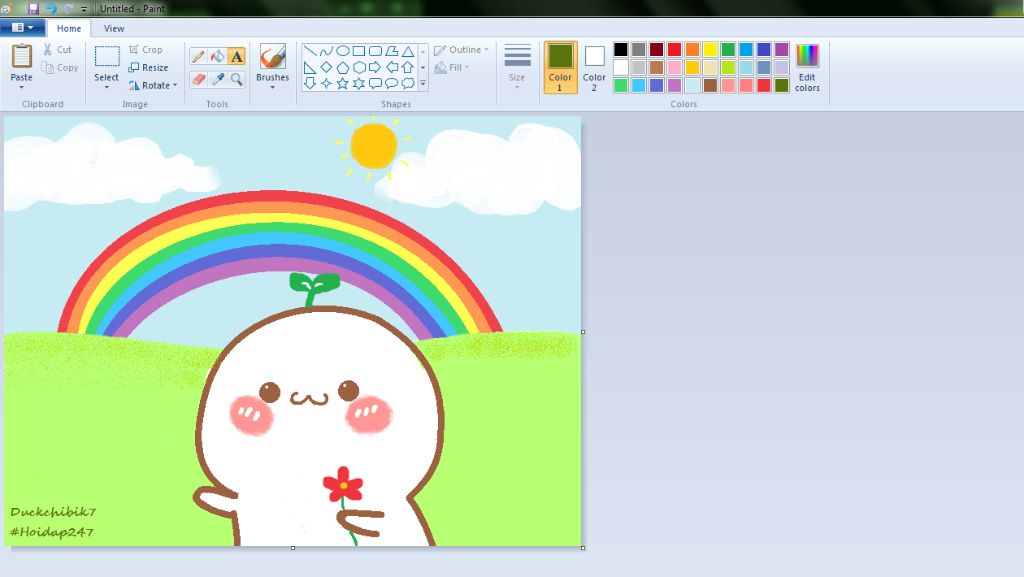The image size is (1024, 577).
Task: Choose the Up arrow shape
Action: 408,67
